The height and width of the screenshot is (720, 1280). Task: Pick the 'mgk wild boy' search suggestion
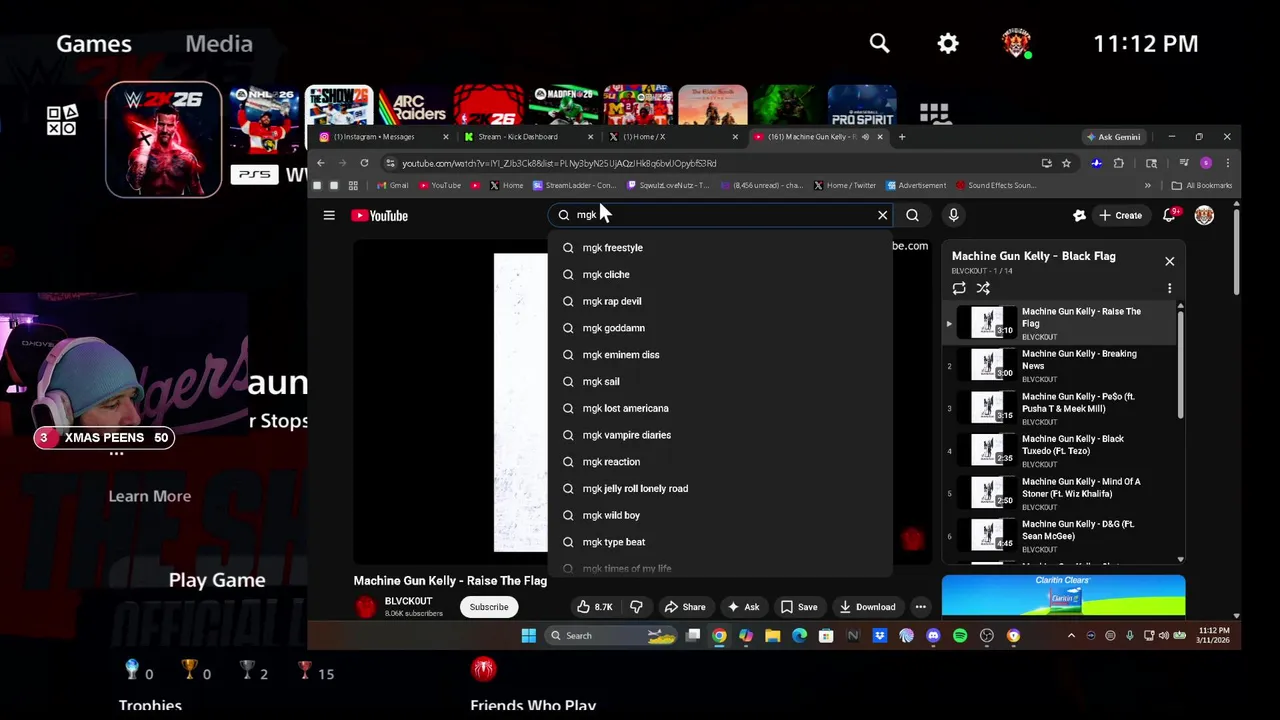click(x=720, y=515)
